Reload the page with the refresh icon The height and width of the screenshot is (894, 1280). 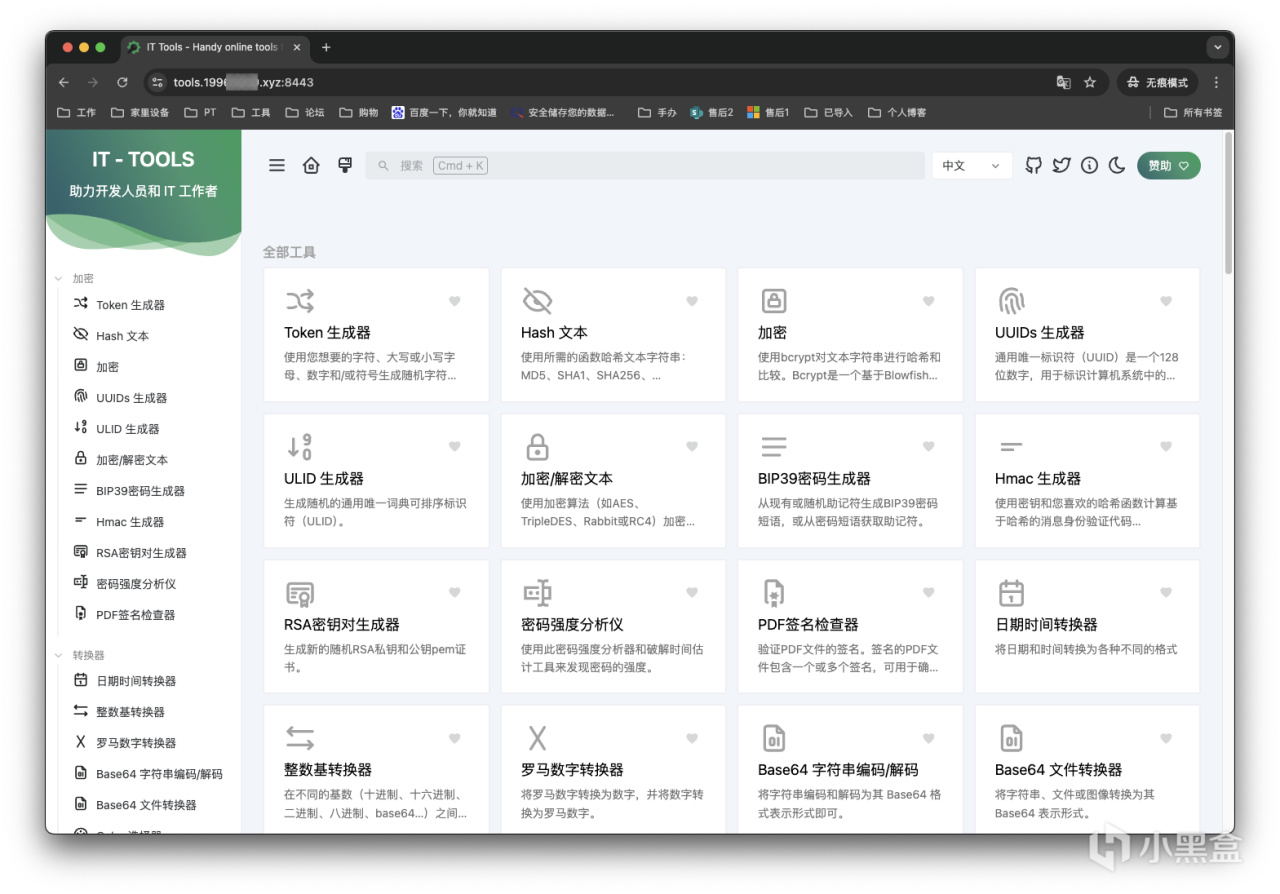pyautogui.click(x=122, y=82)
